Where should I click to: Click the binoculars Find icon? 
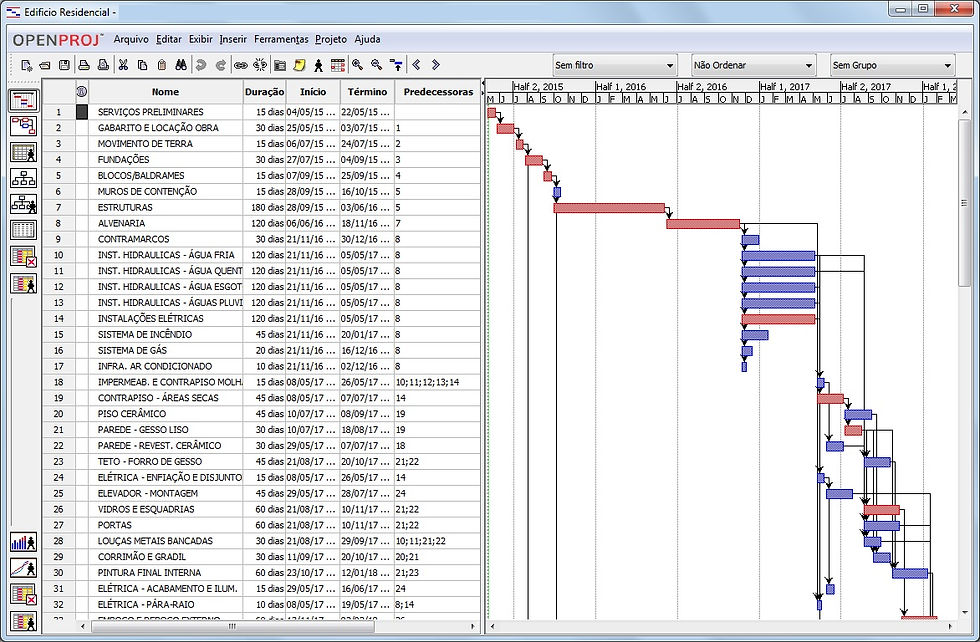pyautogui.click(x=181, y=65)
